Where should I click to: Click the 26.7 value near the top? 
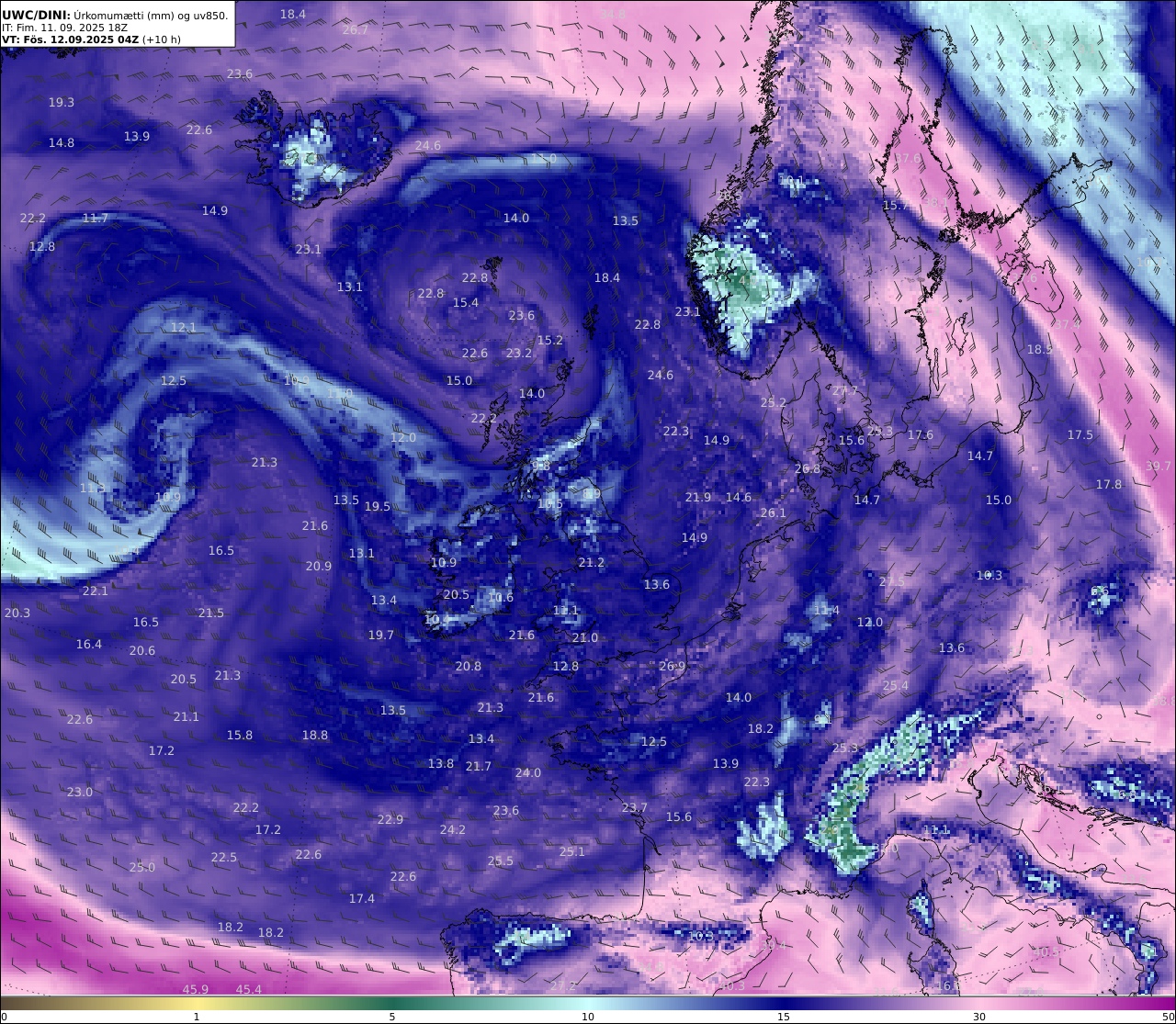pyautogui.click(x=355, y=30)
